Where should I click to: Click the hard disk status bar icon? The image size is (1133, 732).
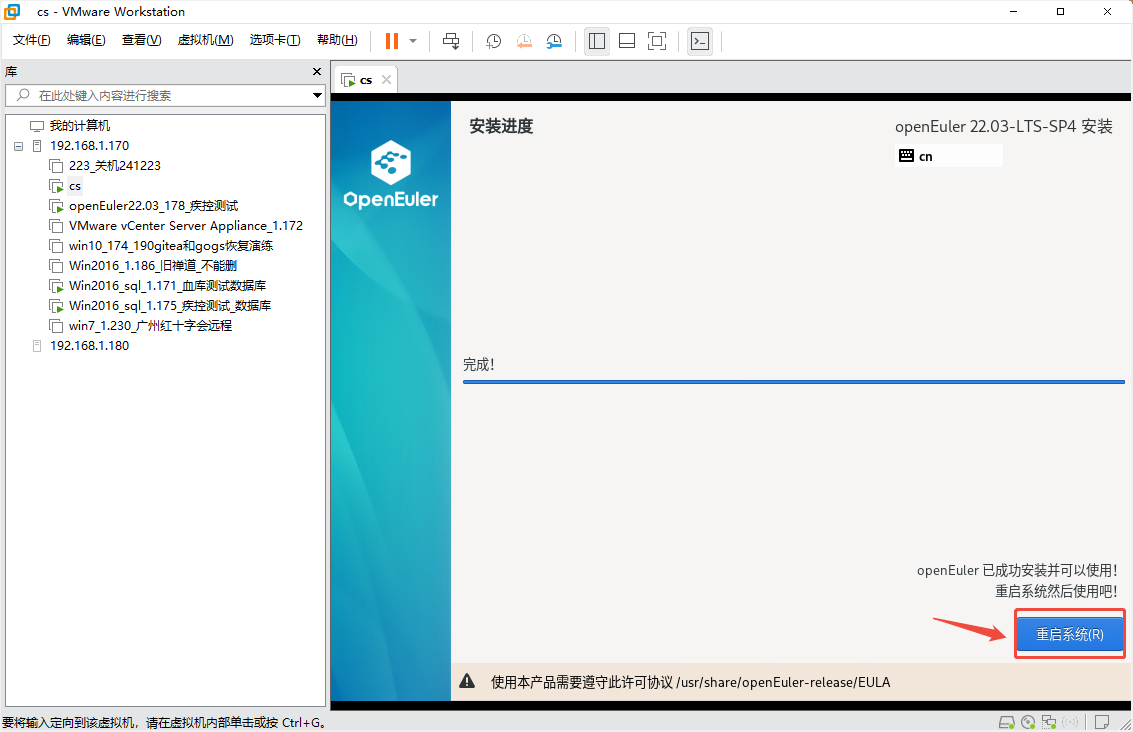1007,722
